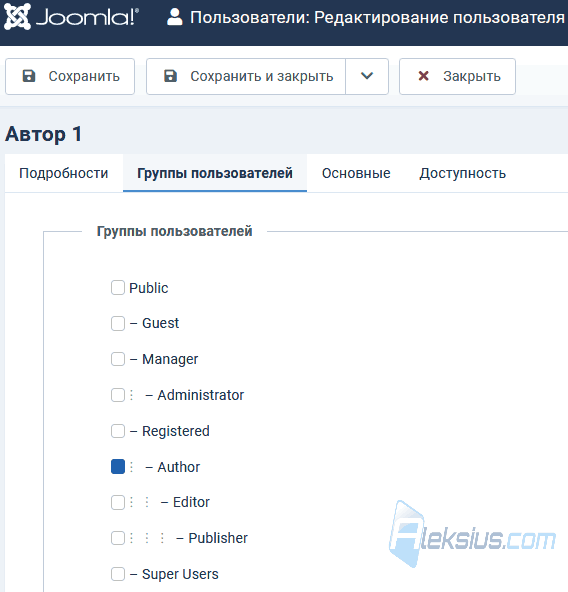Click the Закрыть button

click(x=457, y=76)
